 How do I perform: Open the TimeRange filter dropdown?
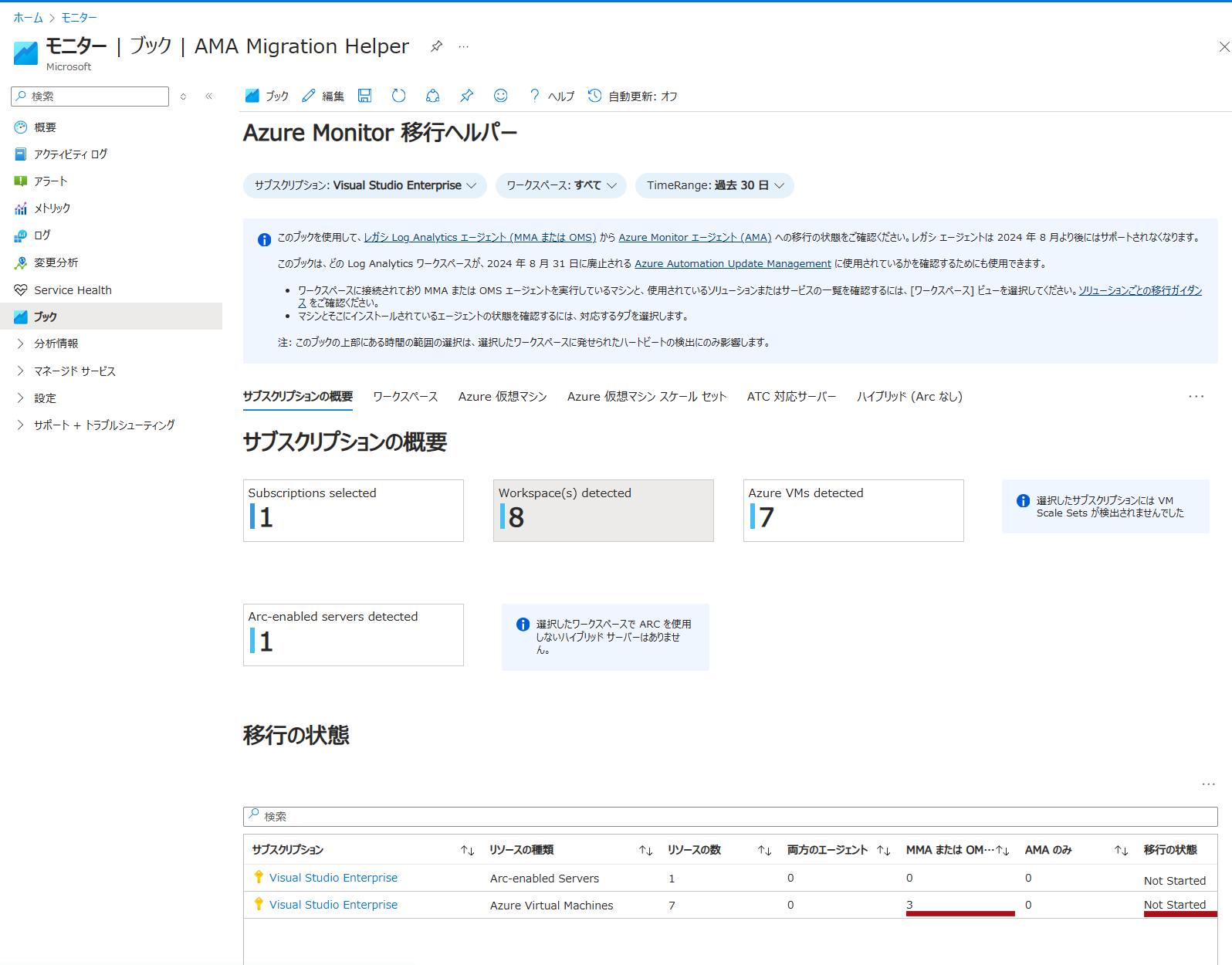[715, 185]
